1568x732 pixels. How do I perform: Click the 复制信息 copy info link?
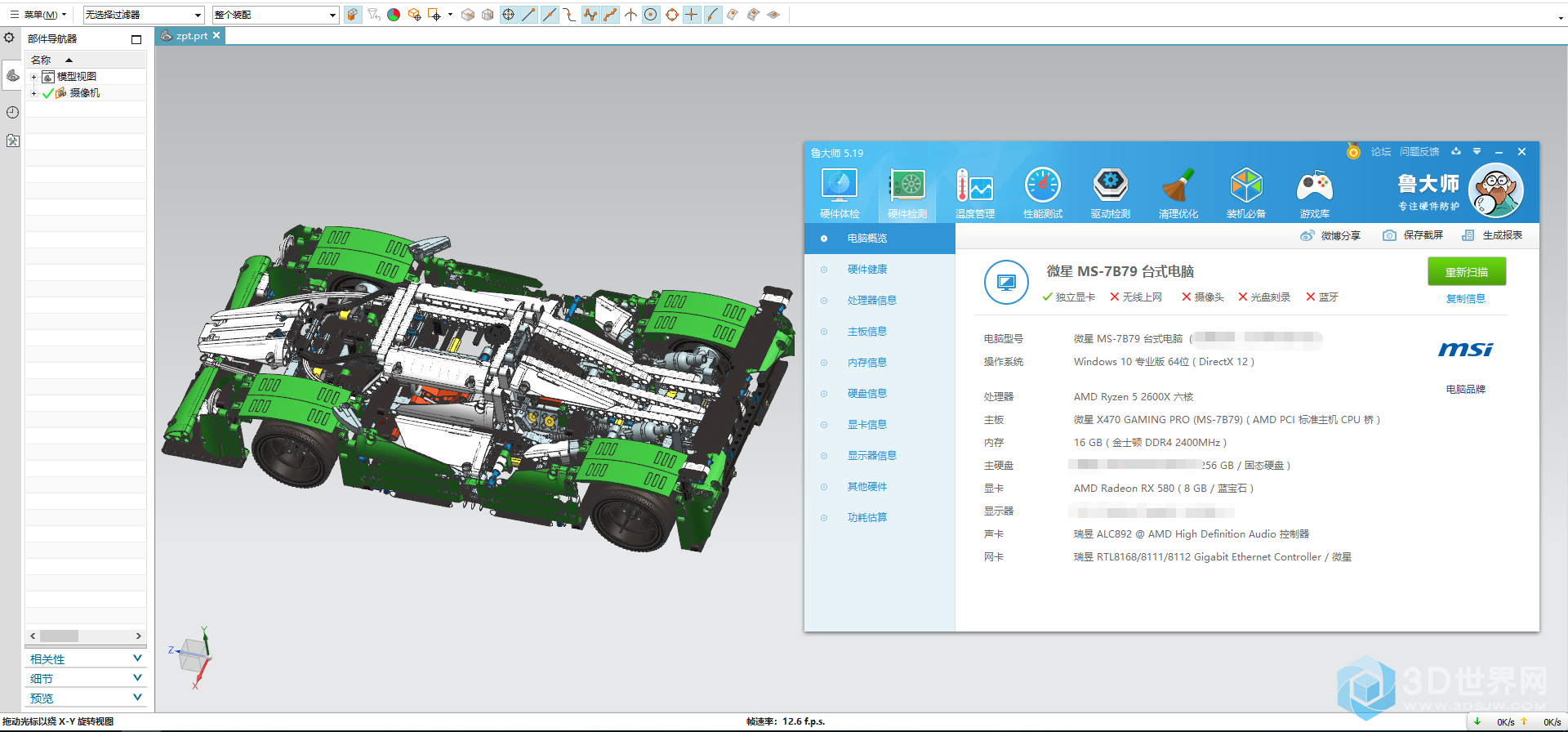1466,299
